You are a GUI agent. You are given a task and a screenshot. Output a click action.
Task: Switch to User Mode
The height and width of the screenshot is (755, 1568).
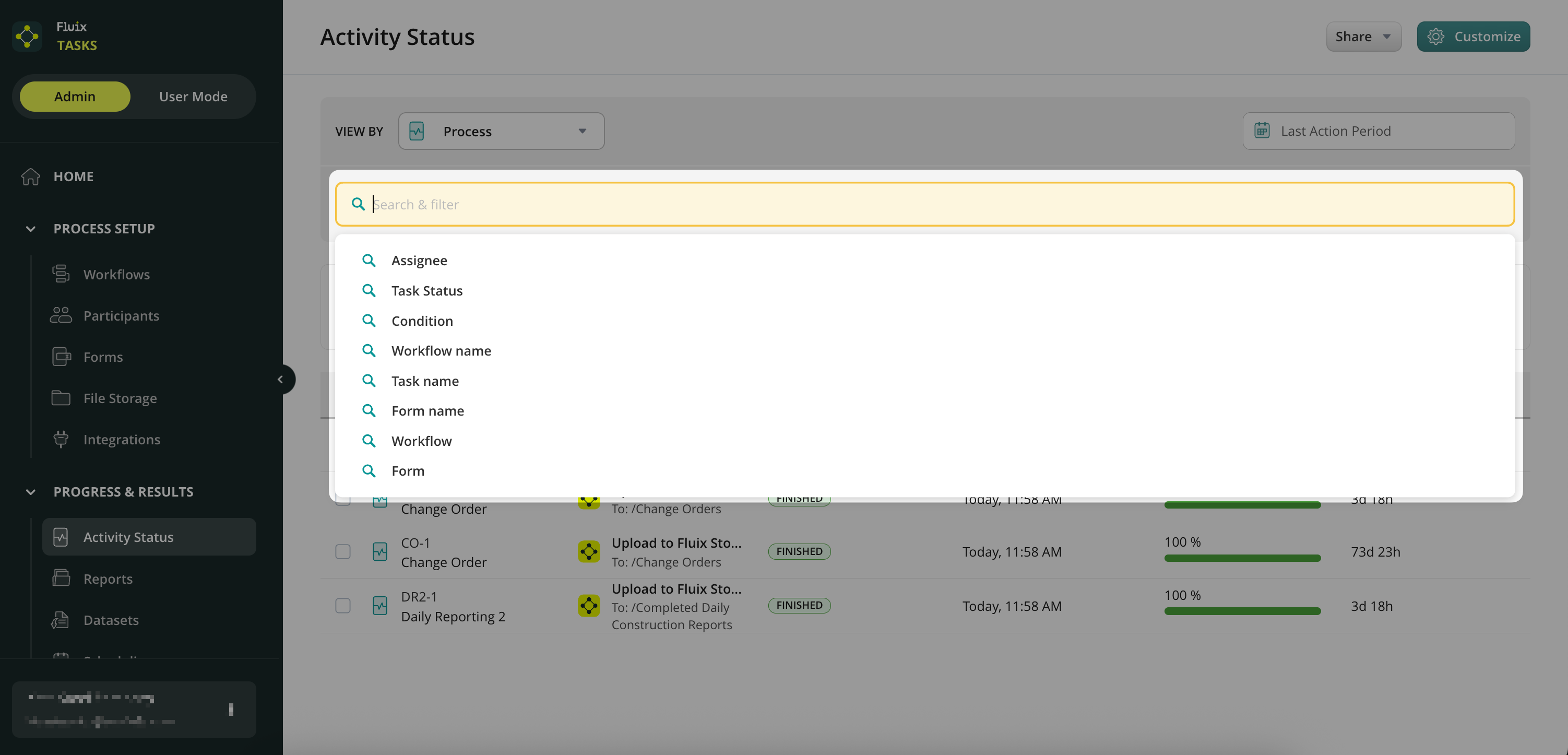193,96
